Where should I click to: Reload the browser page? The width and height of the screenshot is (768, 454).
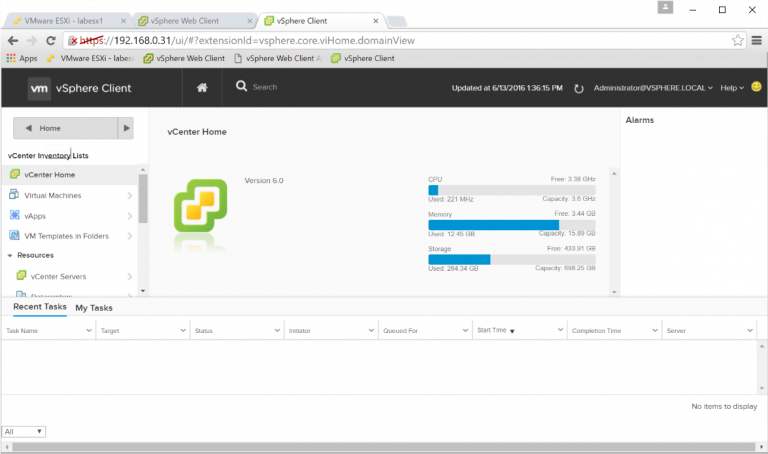[50, 41]
